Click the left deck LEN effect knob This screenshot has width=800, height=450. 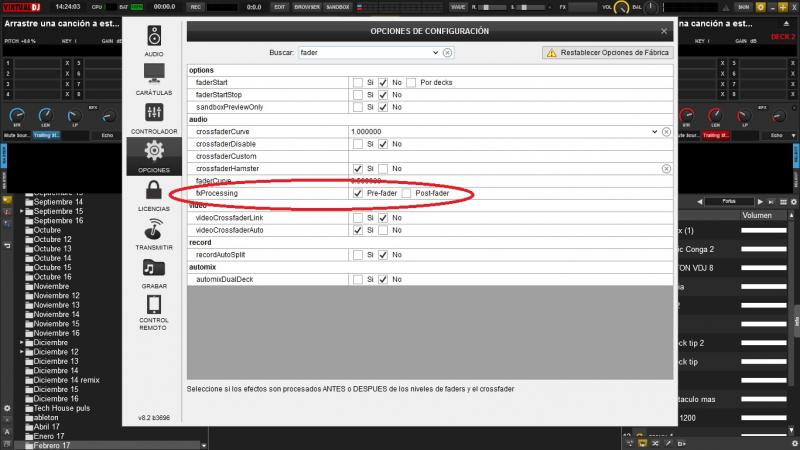pos(45,116)
